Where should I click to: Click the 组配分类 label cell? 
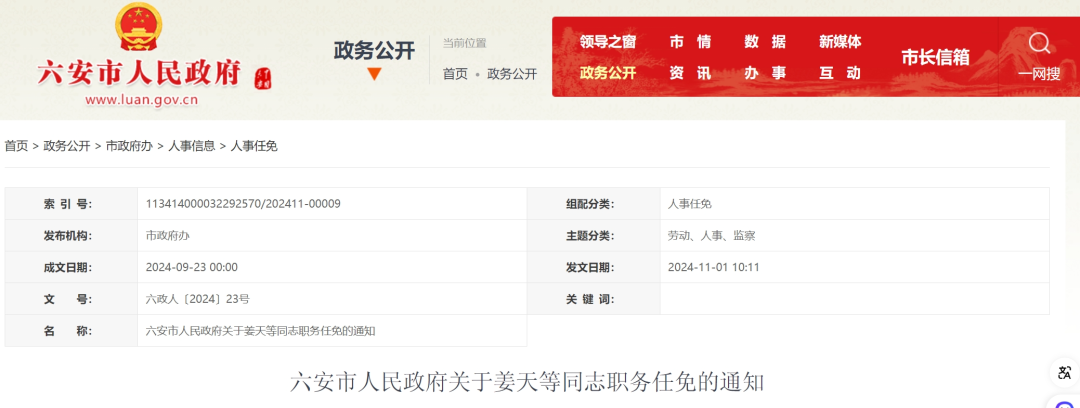click(594, 204)
